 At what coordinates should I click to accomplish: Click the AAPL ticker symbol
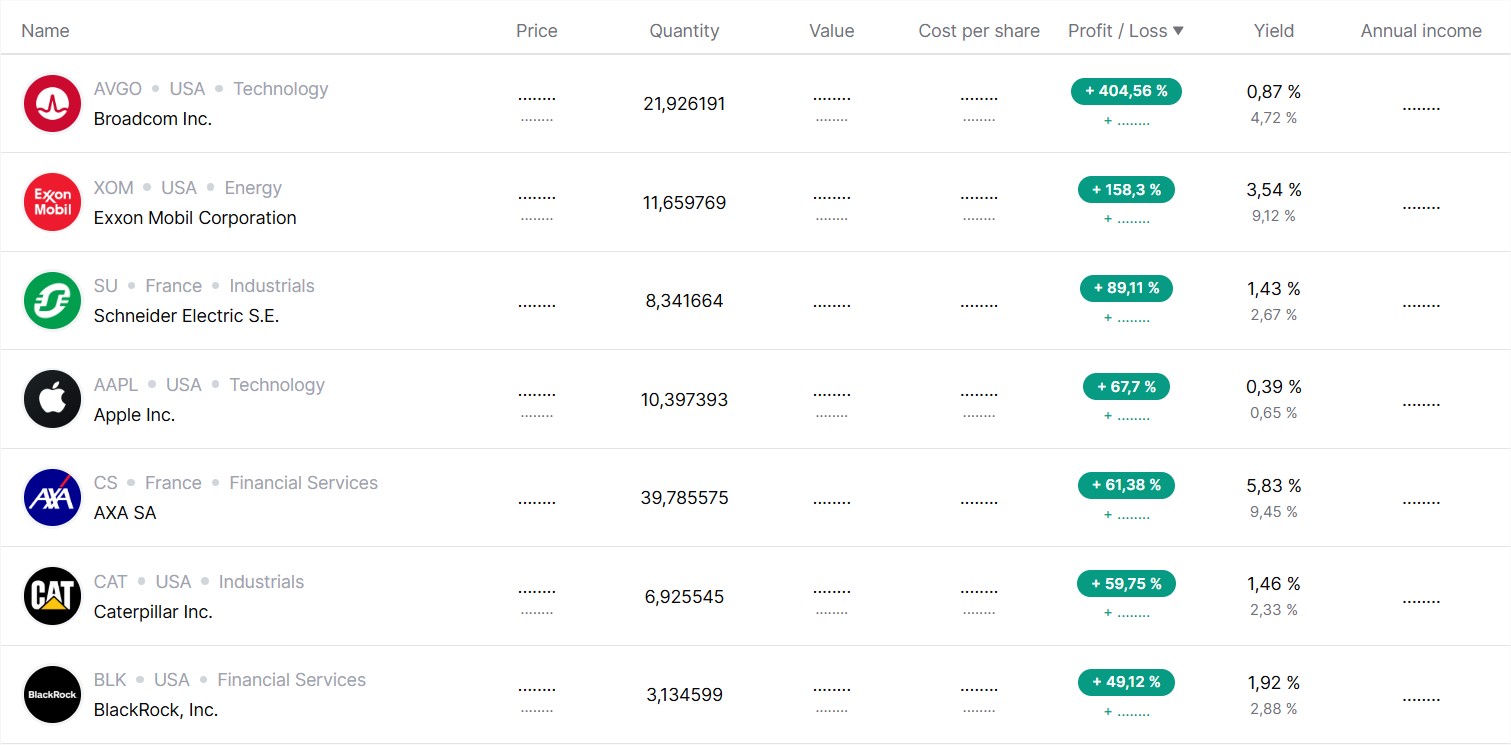[116, 385]
